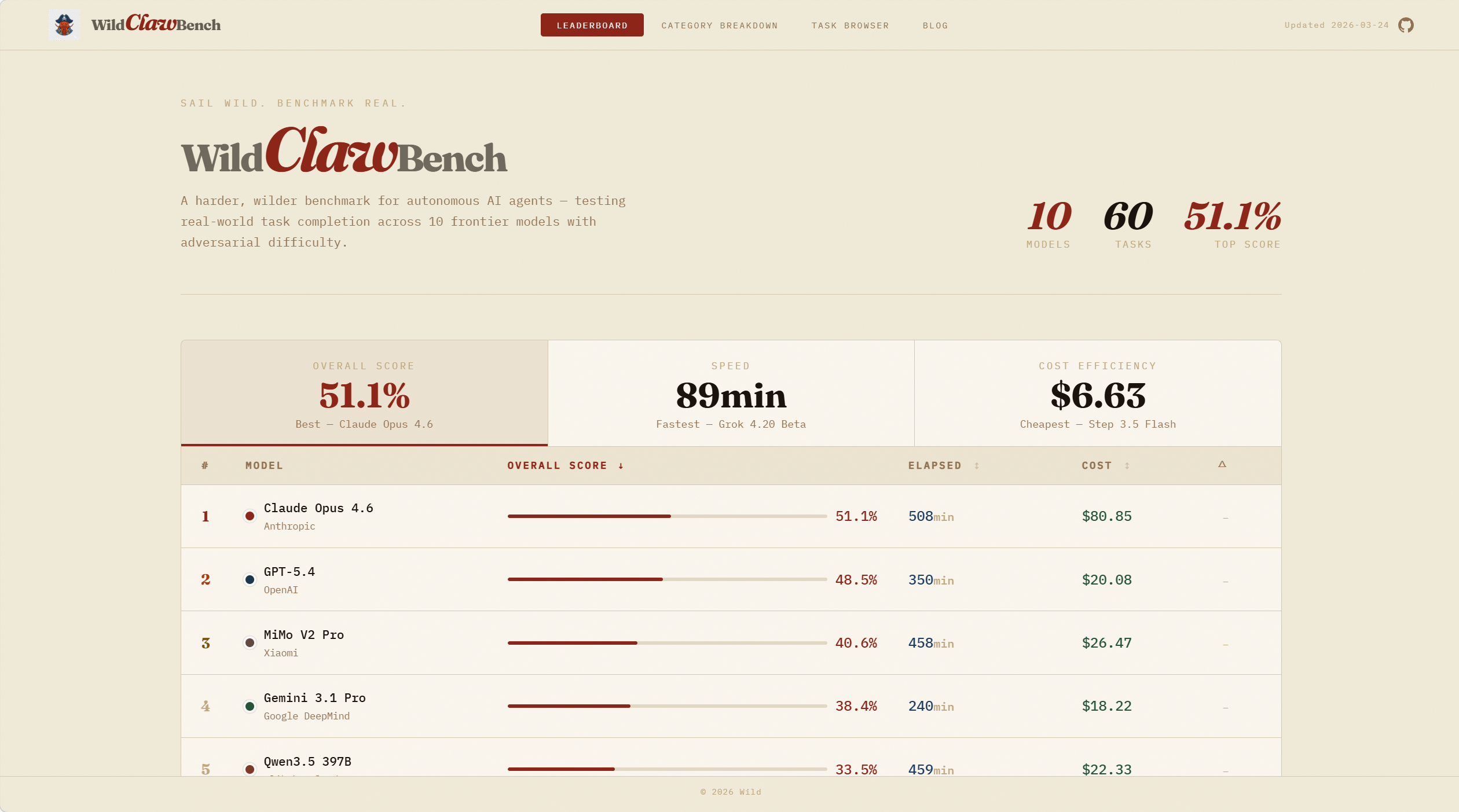Switch to the Category Breakdown tab

pos(719,25)
